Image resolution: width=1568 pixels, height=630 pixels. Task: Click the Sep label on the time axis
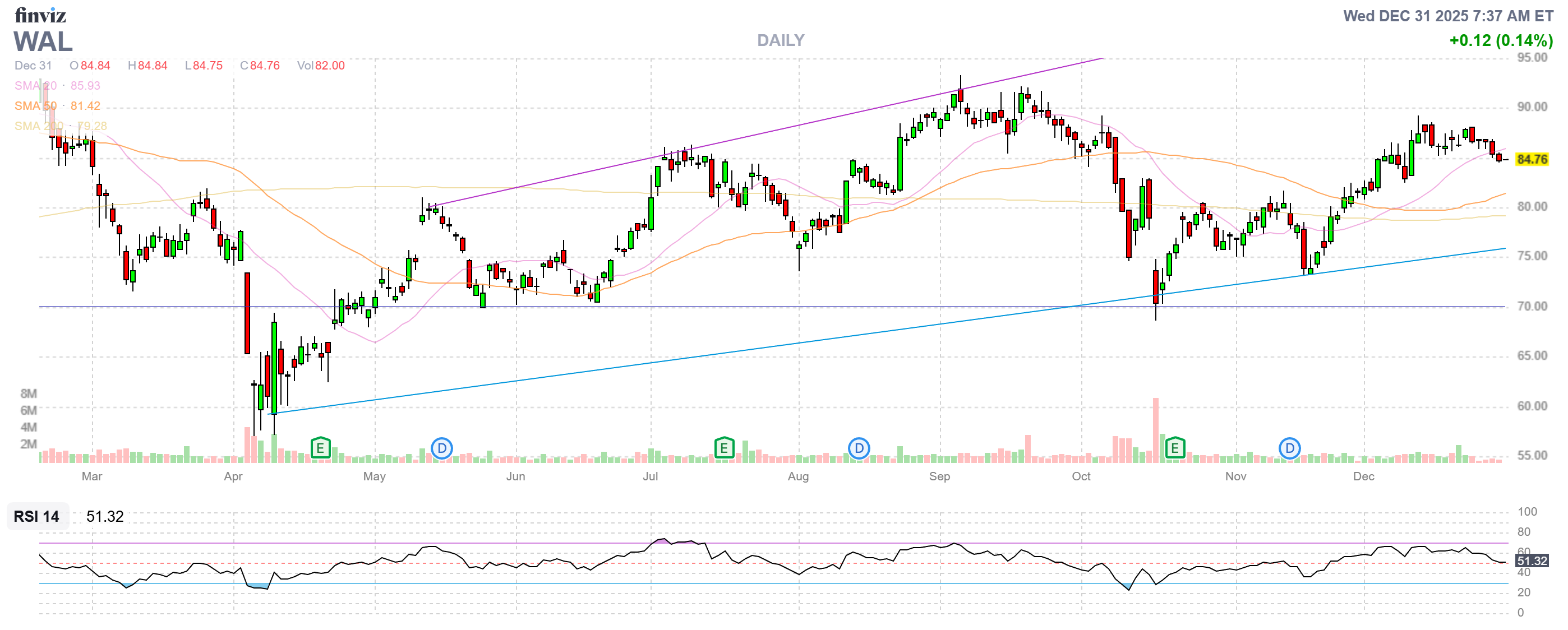[x=939, y=476]
